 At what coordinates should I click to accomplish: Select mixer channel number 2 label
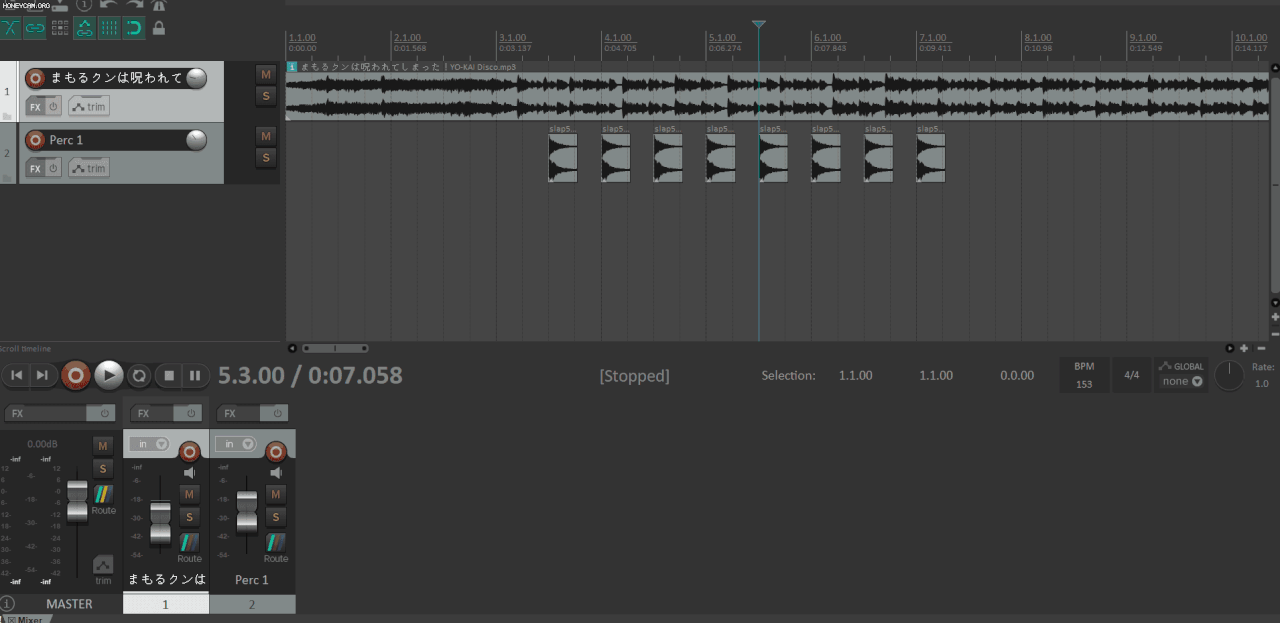252,604
